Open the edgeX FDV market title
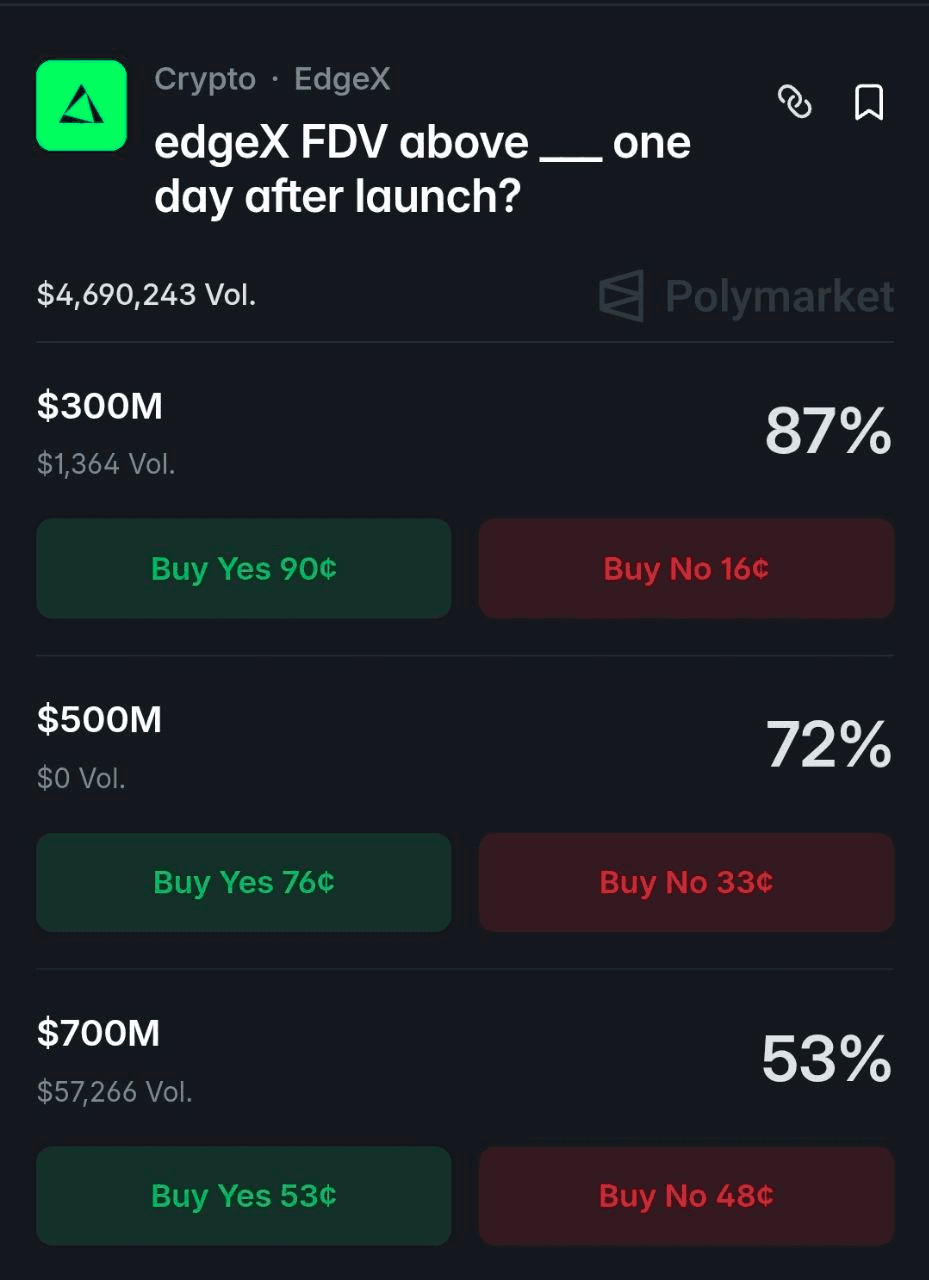 (422, 170)
